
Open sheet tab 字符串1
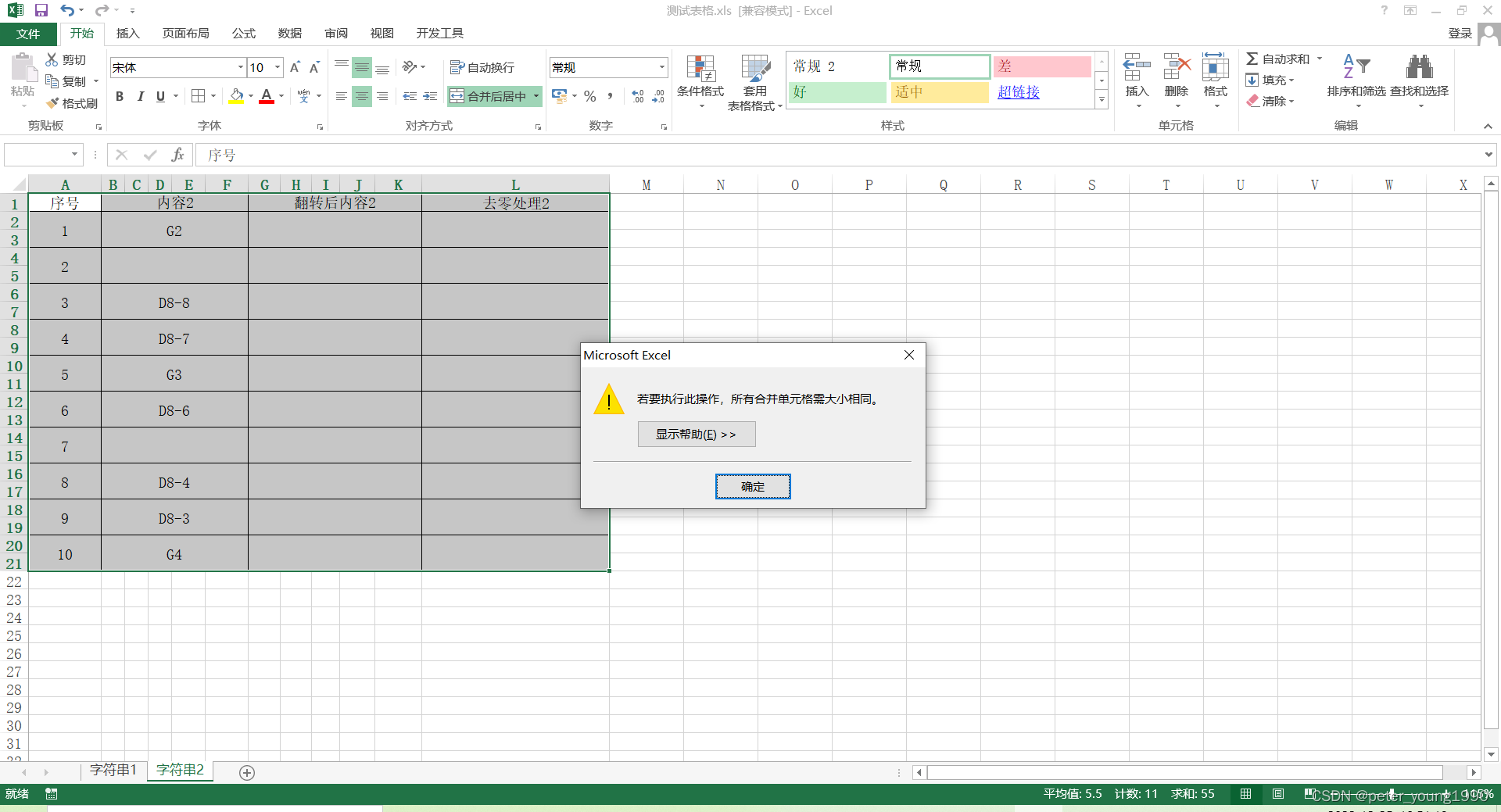(x=113, y=770)
